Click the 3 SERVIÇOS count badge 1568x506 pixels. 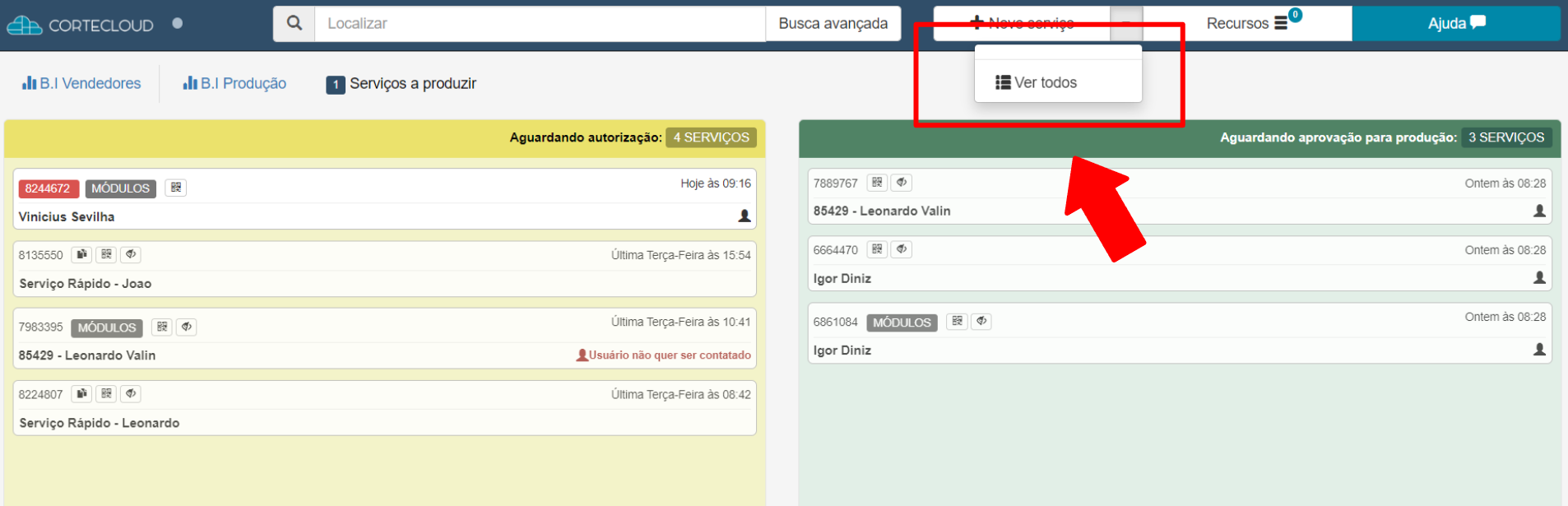click(x=1506, y=137)
